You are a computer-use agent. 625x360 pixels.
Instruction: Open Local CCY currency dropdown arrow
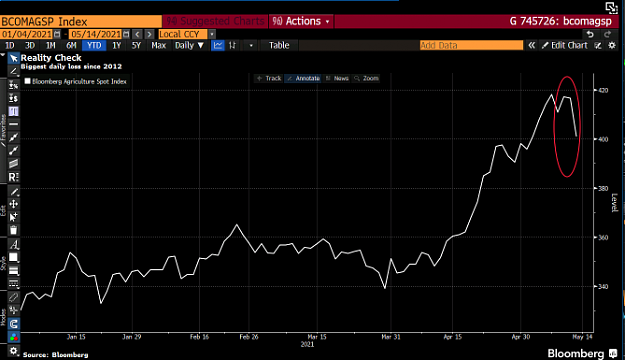pos(212,34)
